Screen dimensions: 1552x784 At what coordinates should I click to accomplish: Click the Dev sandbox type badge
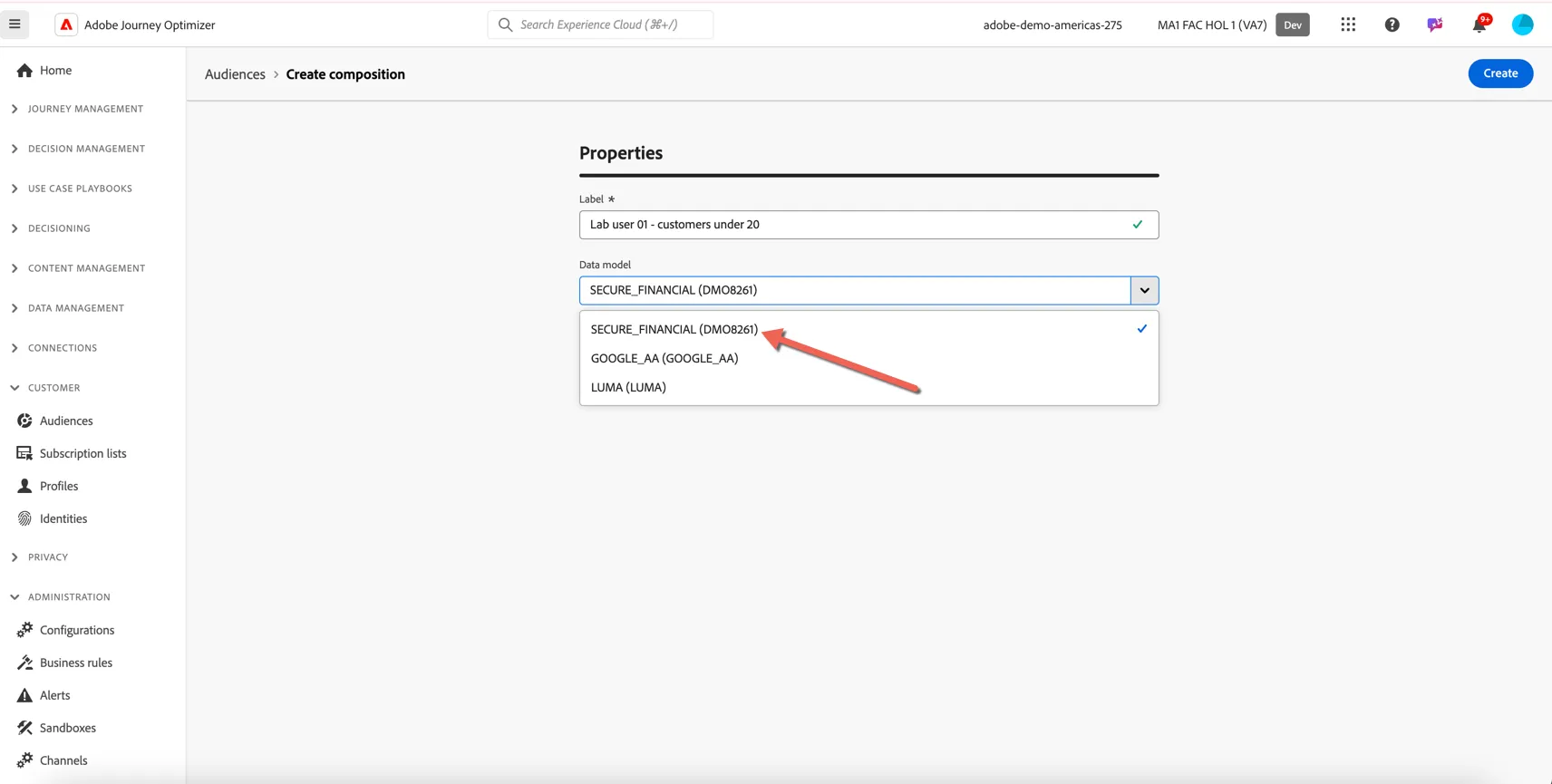point(1292,24)
